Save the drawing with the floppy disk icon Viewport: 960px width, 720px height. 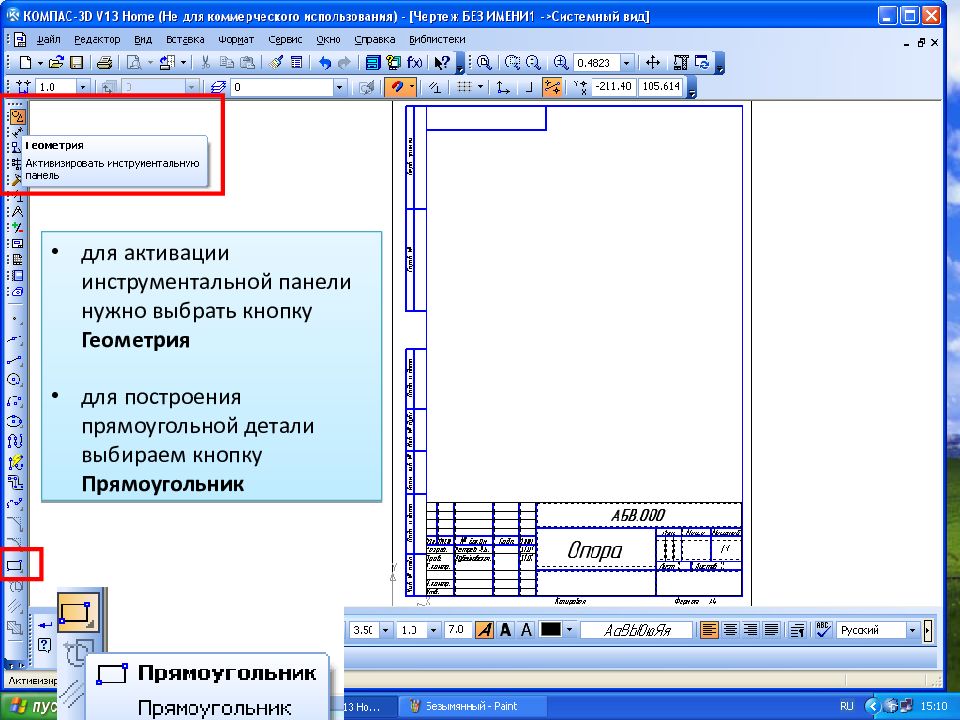76,62
